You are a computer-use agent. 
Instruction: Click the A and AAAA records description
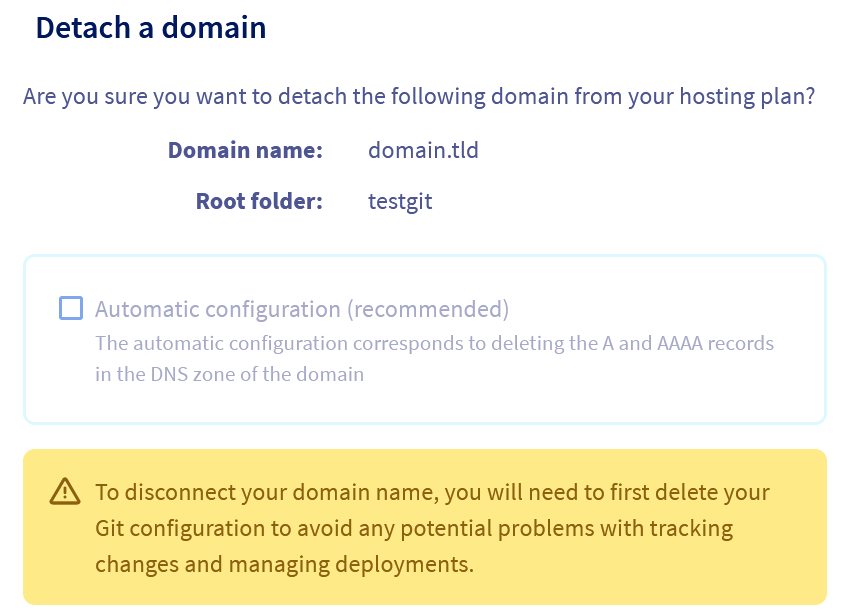[434, 343]
